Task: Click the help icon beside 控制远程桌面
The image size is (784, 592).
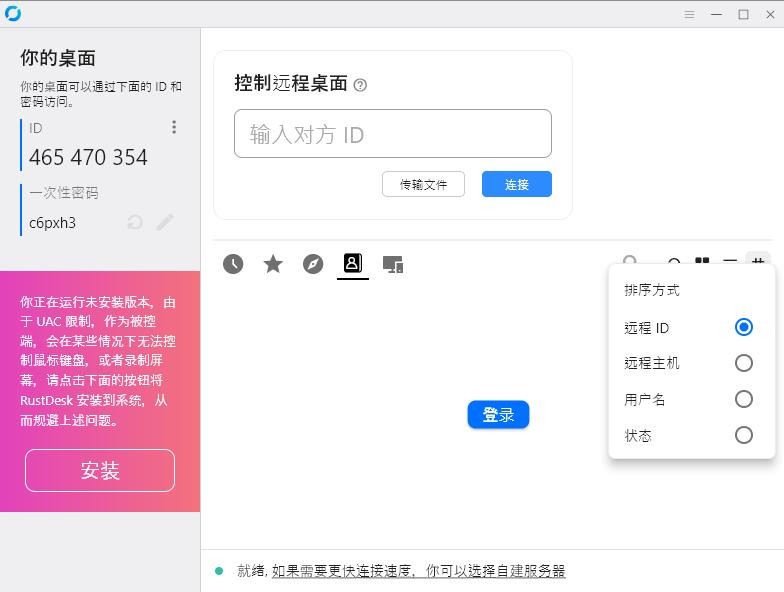Action: (360, 85)
